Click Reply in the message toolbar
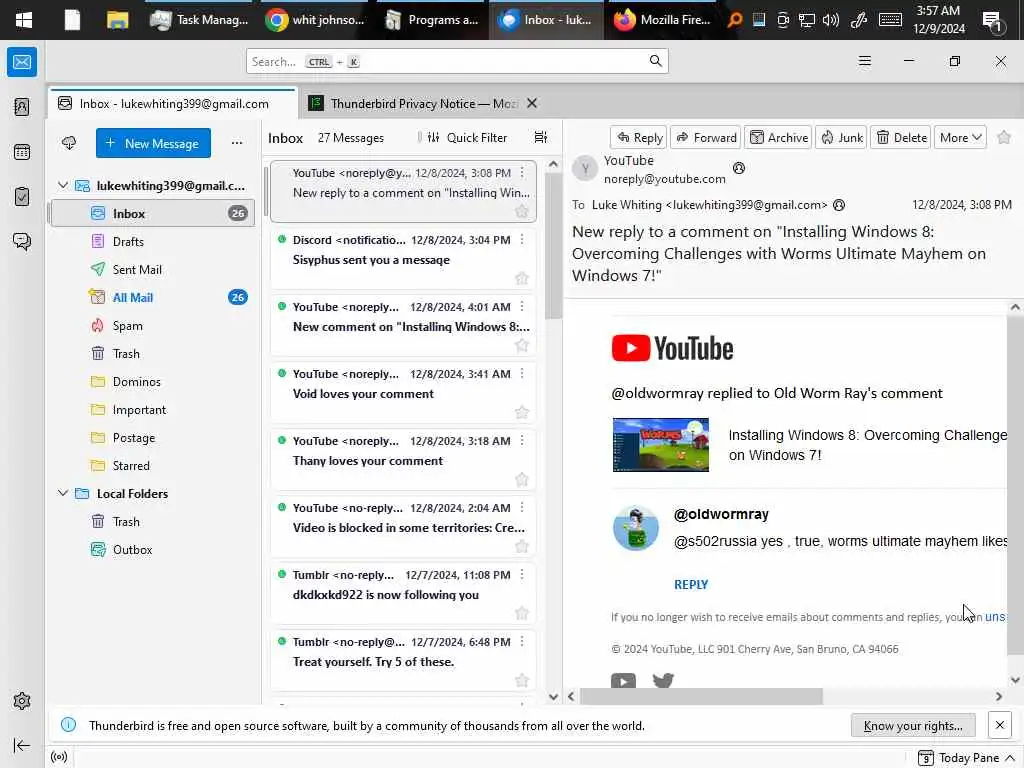 [639, 137]
